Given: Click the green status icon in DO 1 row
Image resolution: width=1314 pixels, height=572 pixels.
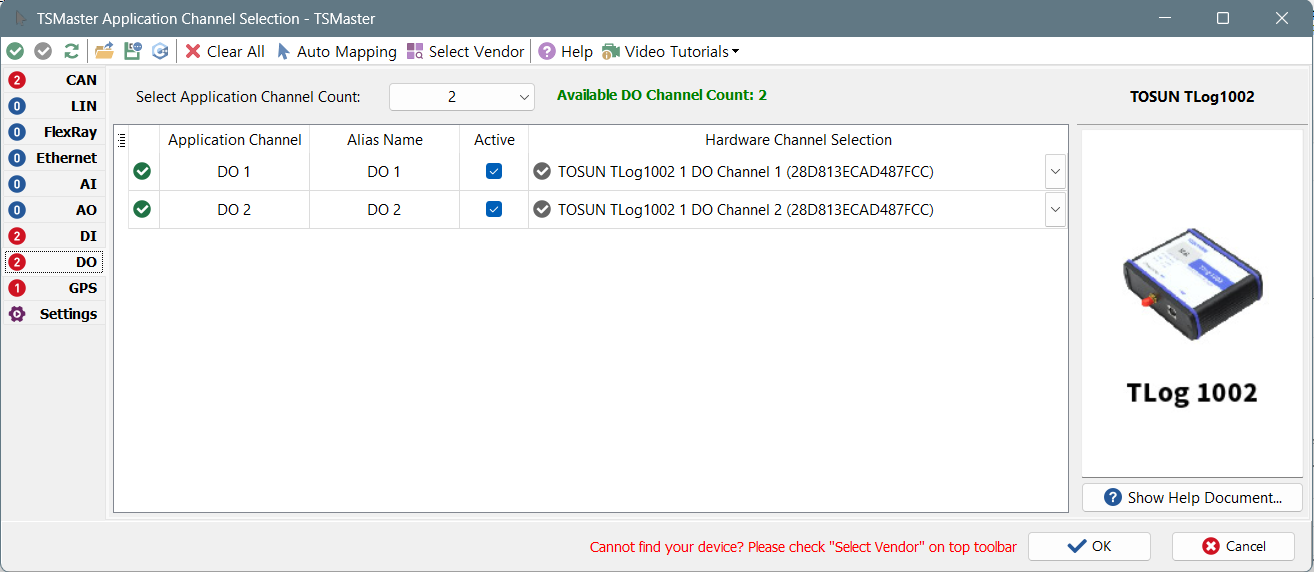Looking at the screenshot, I should click(142, 172).
